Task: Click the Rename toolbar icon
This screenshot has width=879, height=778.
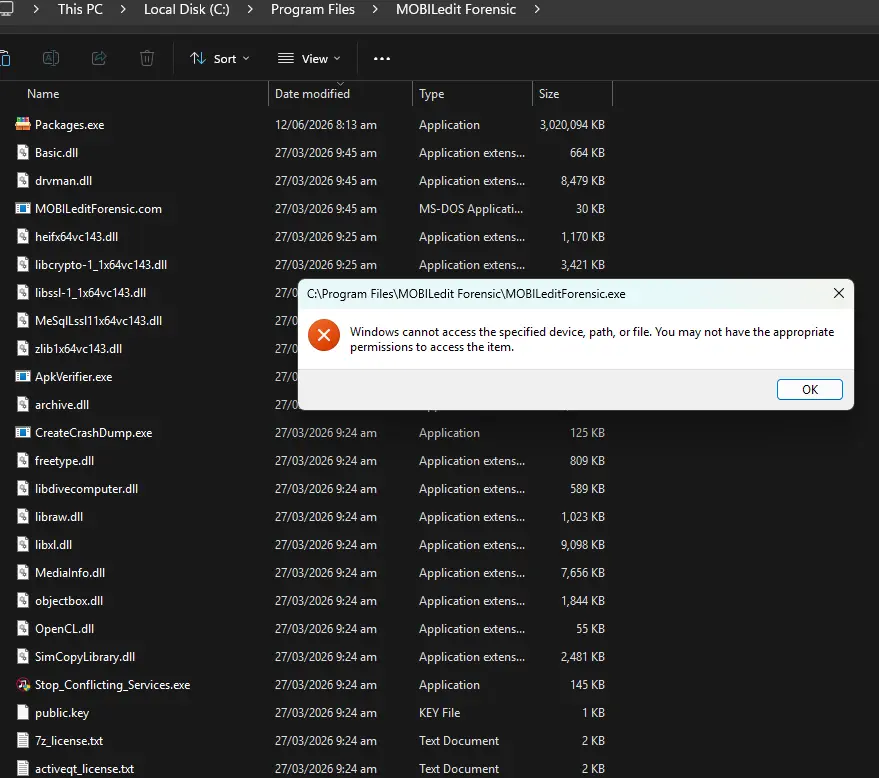Action: click(x=51, y=58)
